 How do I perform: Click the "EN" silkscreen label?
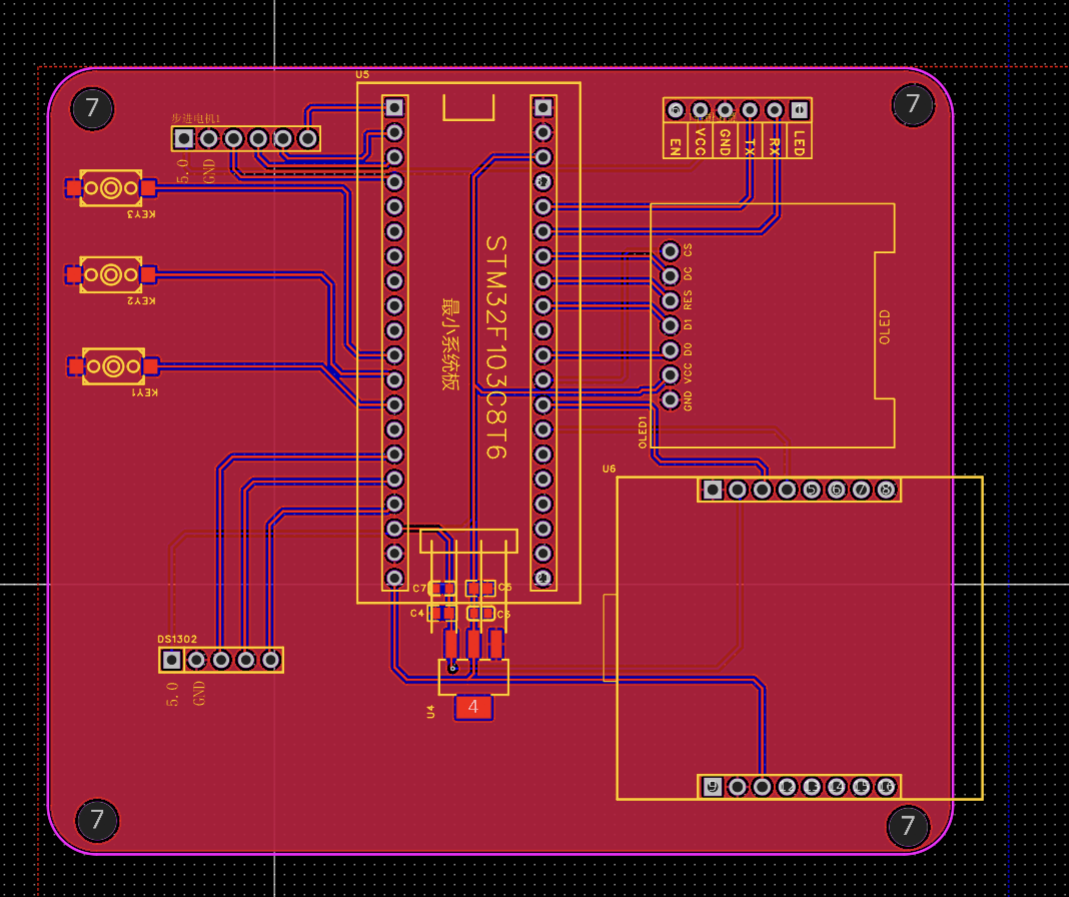pos(675,146)
